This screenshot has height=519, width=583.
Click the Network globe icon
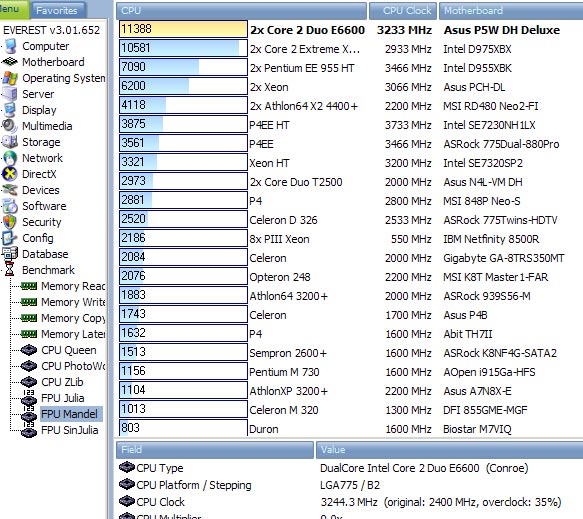pyautogui.click(x=10, y=158)
